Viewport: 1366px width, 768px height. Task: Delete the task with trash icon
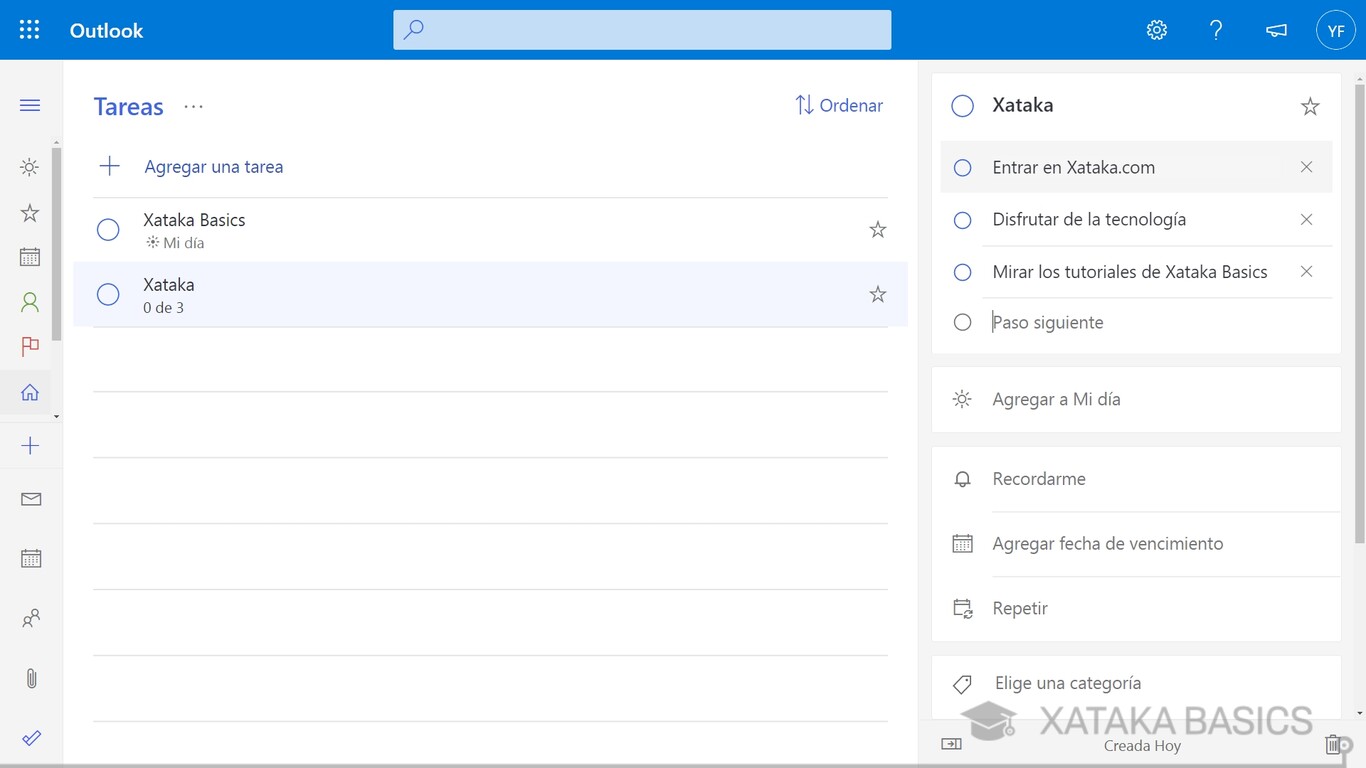pos(1333,744)
